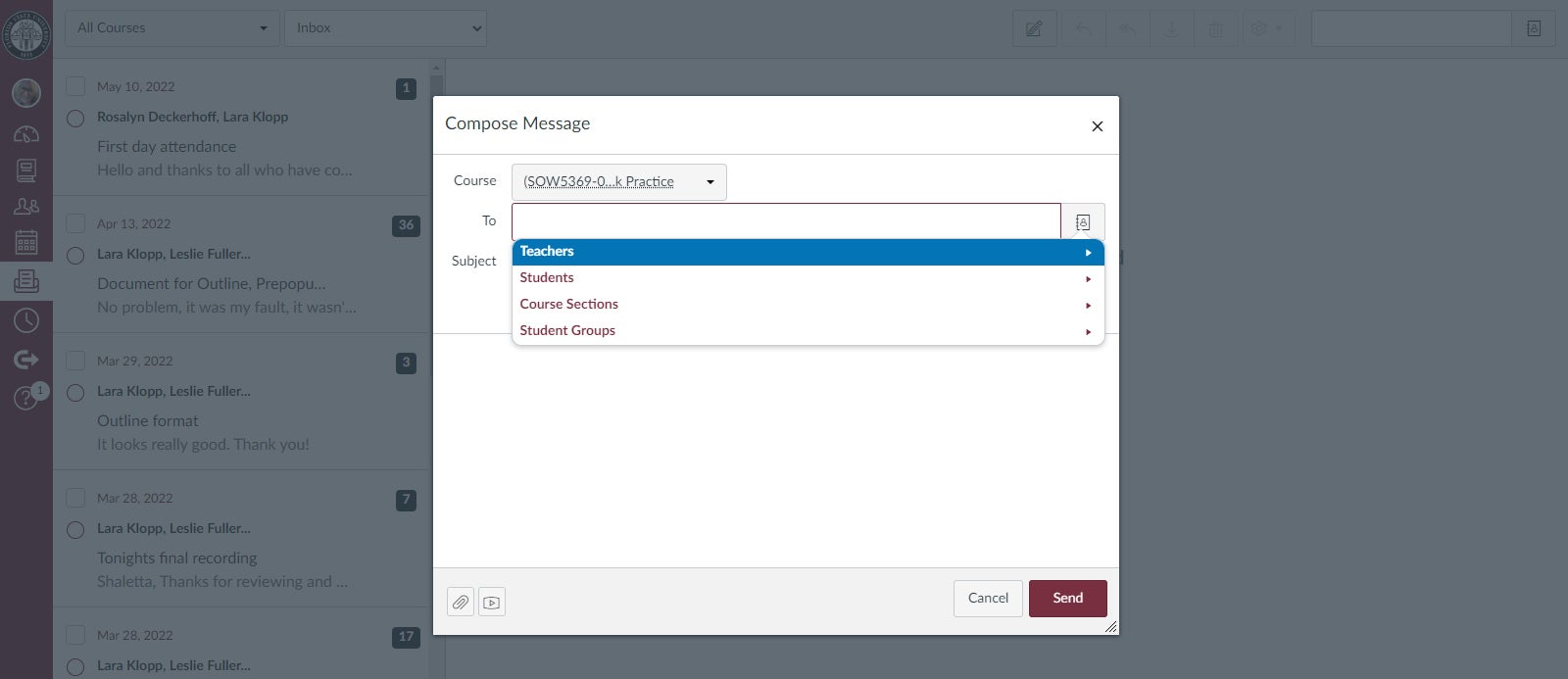Check the May 10, 2022 conversation checkbox
Screen dimensions: 1568x679
(x=75, y=86)
